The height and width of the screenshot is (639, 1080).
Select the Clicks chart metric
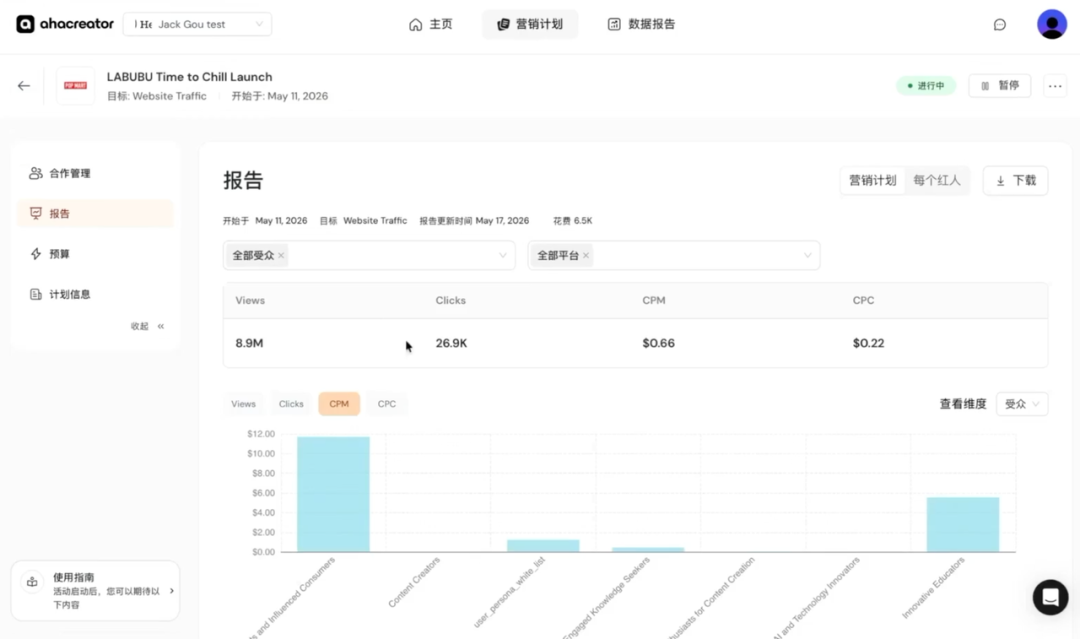tap(291, 404)
